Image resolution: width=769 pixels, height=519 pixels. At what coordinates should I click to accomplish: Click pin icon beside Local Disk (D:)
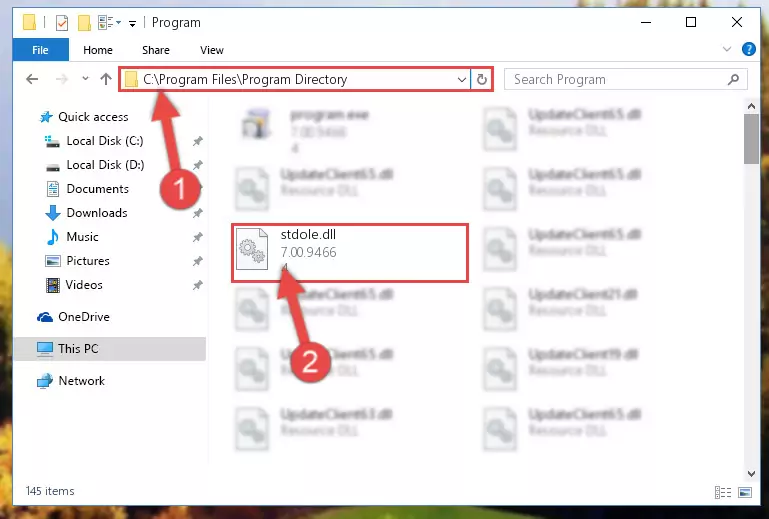tap(197, 165)
